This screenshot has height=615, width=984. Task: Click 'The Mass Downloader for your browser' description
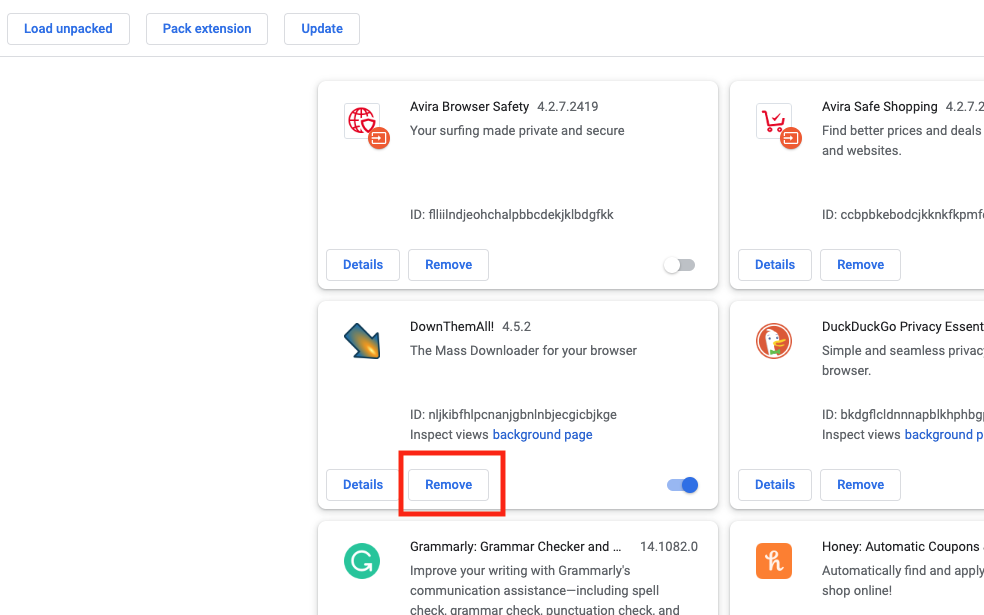pyautogui.click(x=523, y=351)
